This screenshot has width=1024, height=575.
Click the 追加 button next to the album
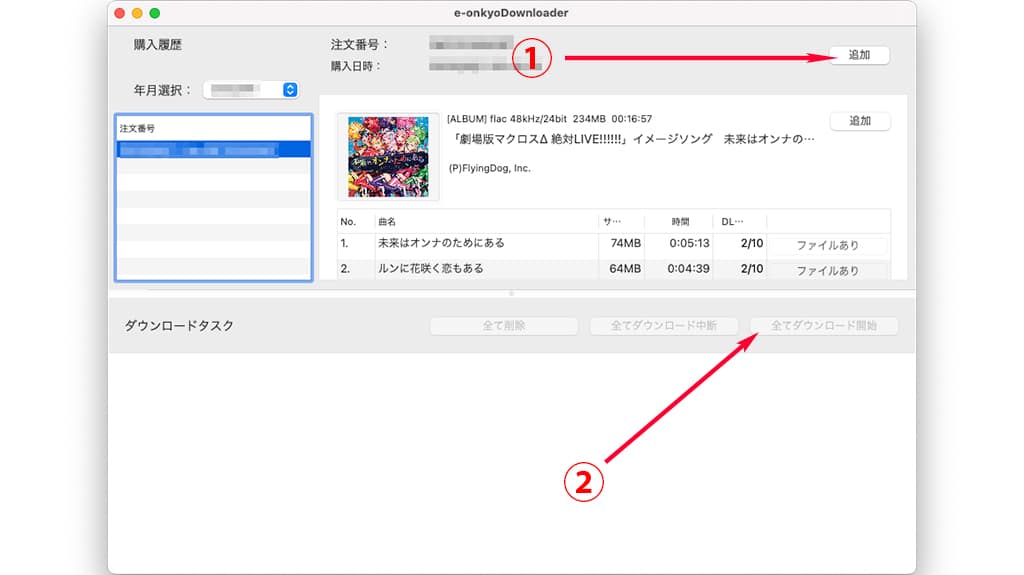point(859,121)
